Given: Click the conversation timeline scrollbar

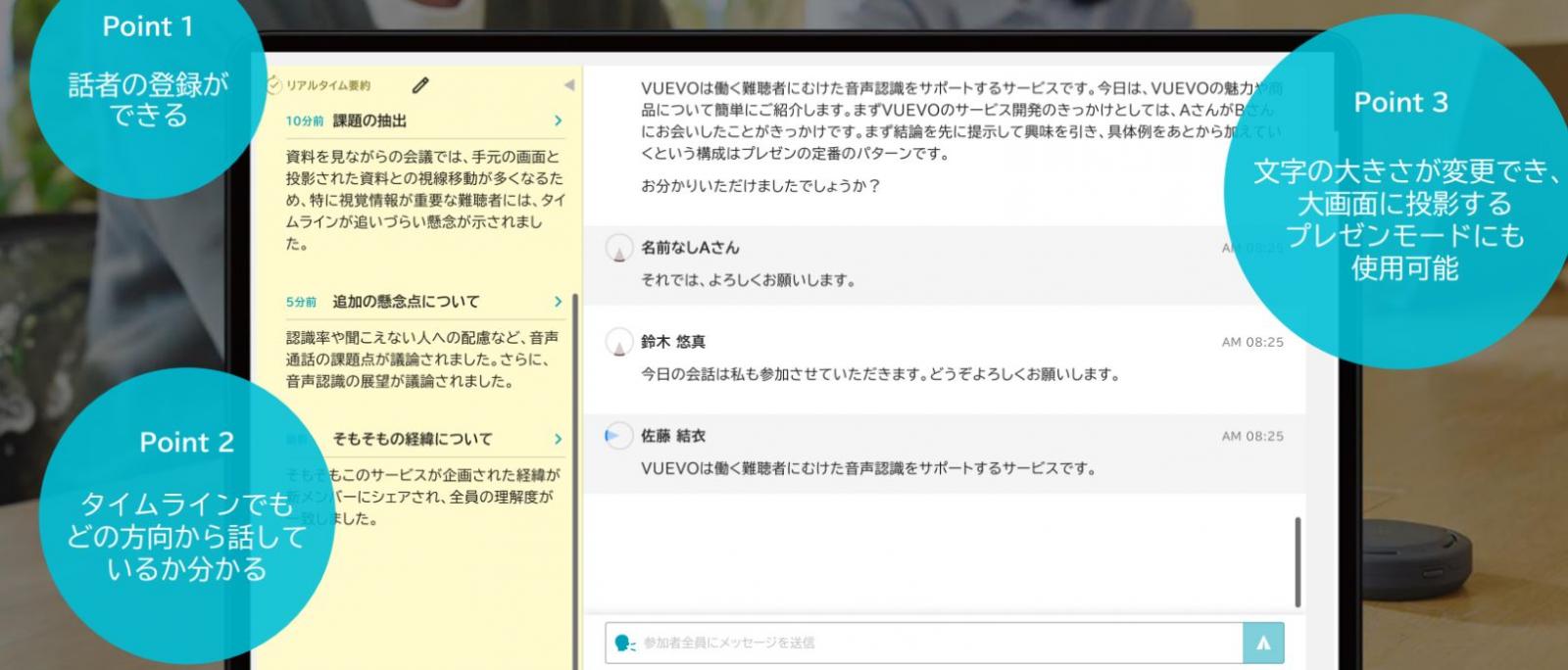Looking at the screenshot, I should click(1298, 562).
